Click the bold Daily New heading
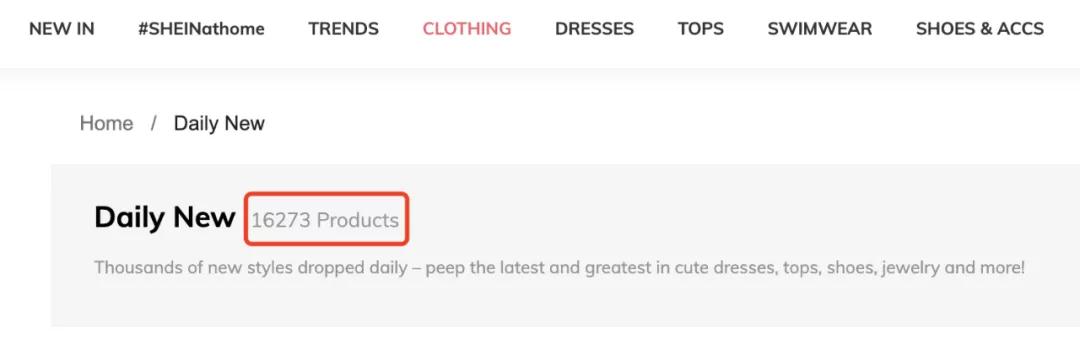Viewport: 1080px width, 360px height. pos(165,218)
